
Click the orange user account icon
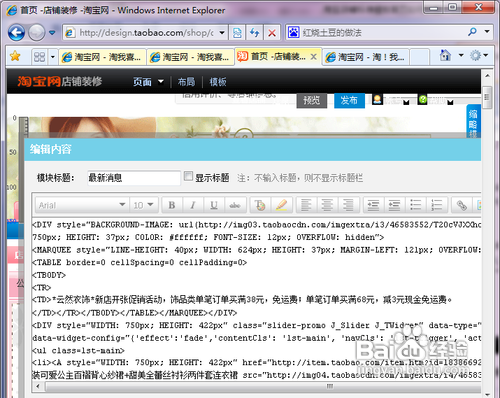(377, 99)
